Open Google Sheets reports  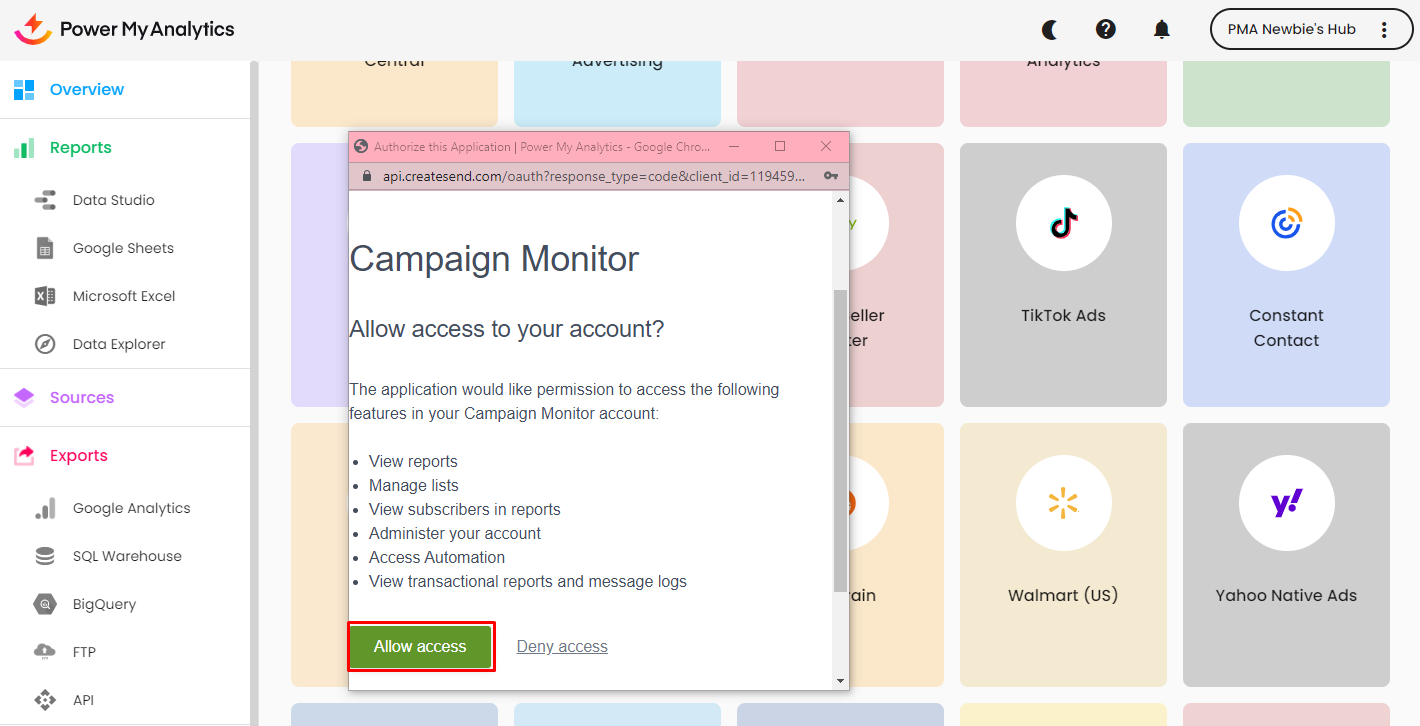point(123,248)
